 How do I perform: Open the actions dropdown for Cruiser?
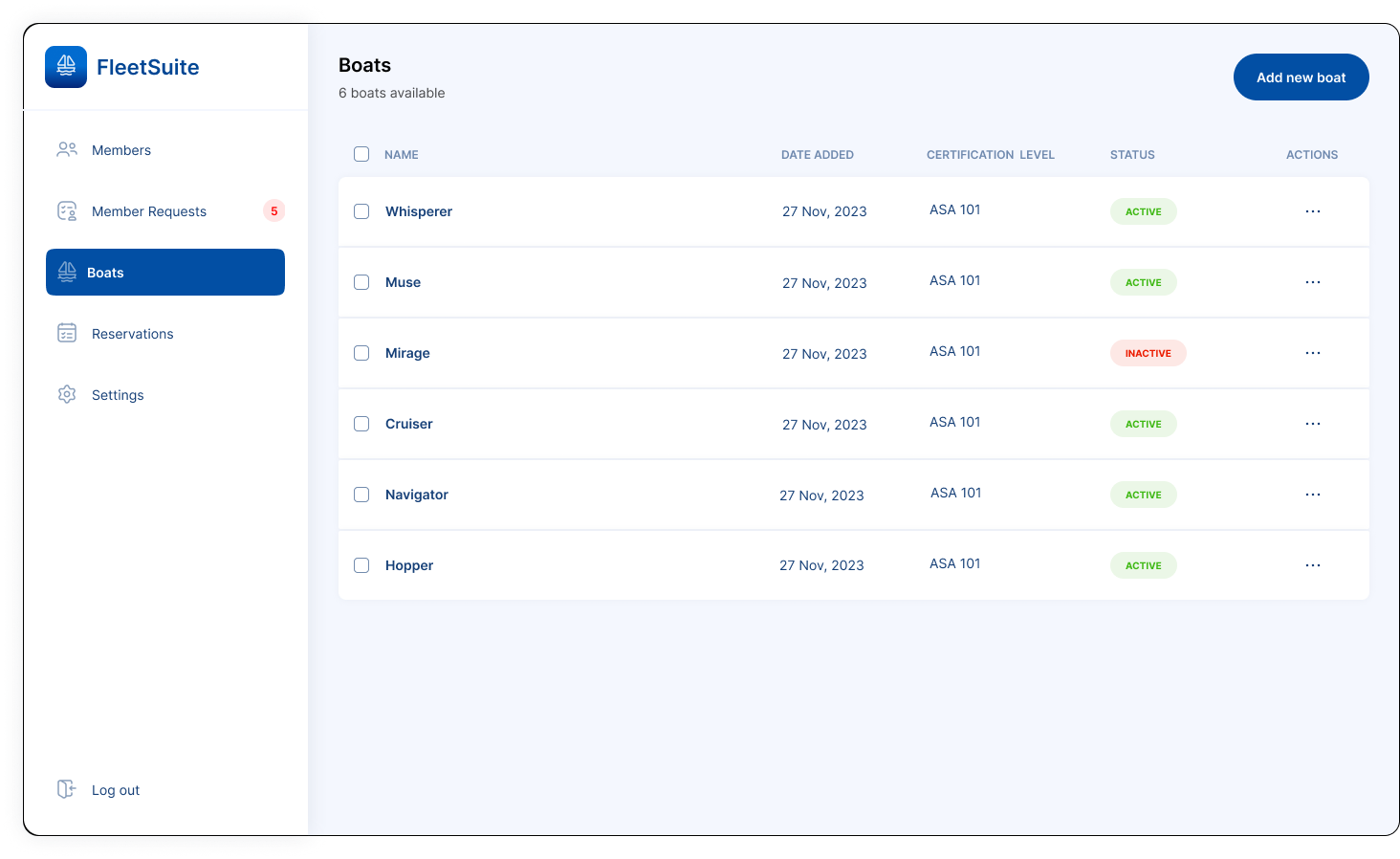pyautogui.click(x=1312, y=424)
